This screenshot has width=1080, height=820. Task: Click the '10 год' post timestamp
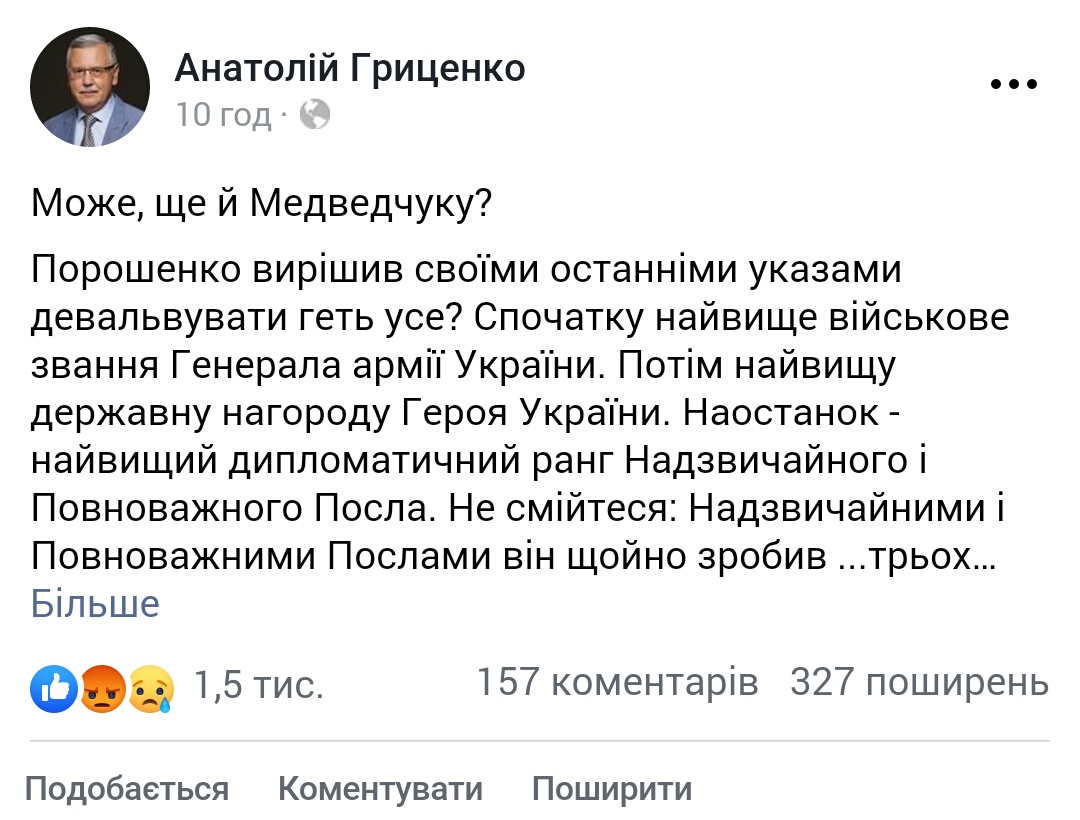click(223, 114)
